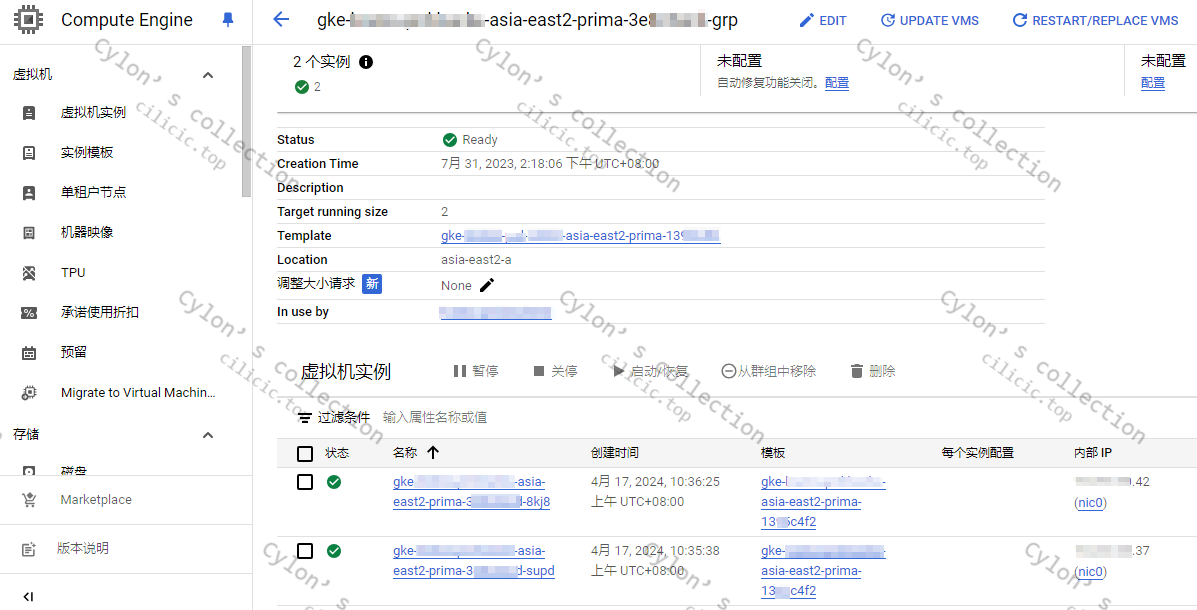Collapse the sidebar with the bottom arrow
1197x610 pixels.
tap(29, 597)
